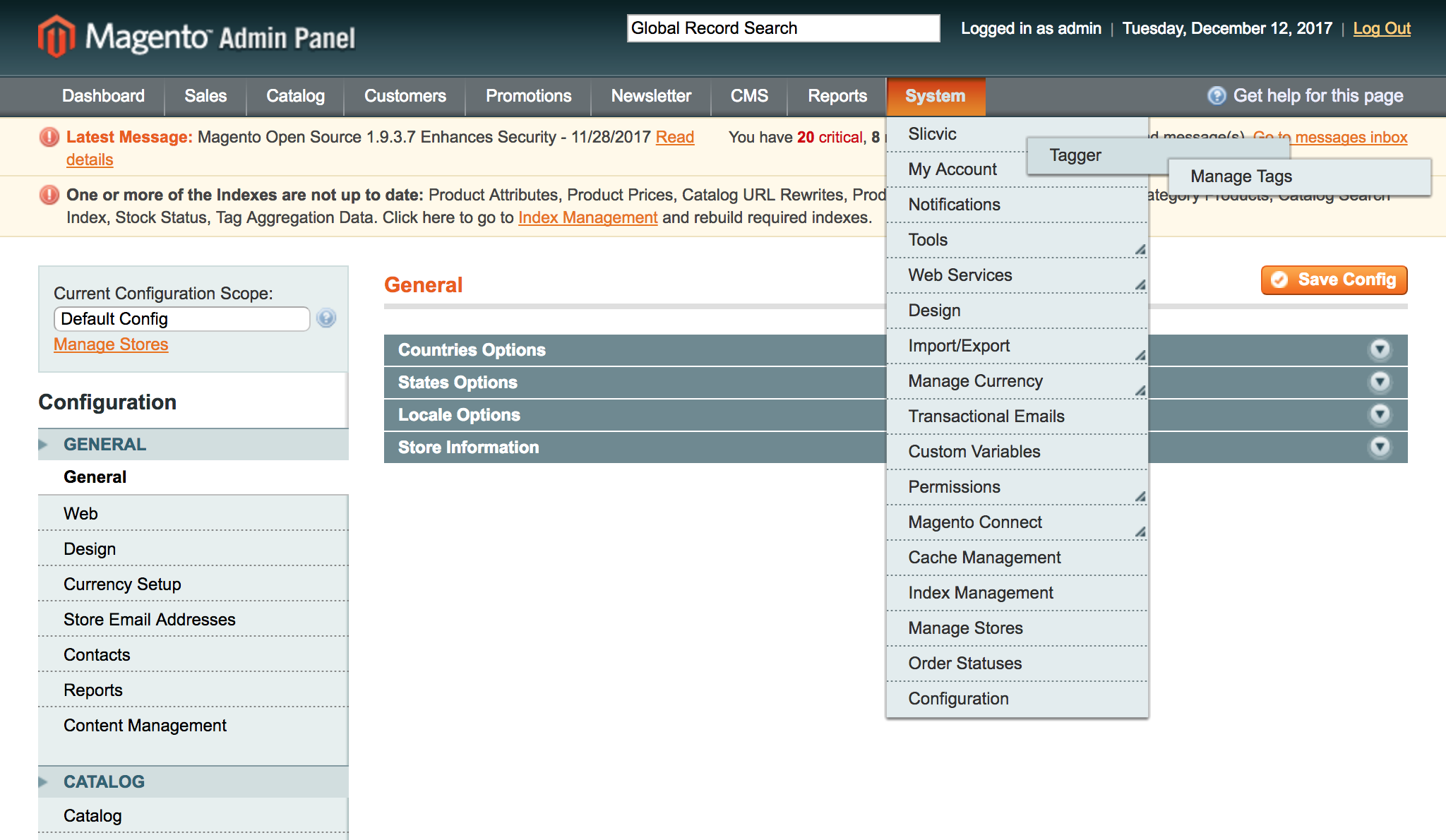Open the Catalog top navigation menu
This screenshot has width=1446, height=840.
(x=295, y=96)
